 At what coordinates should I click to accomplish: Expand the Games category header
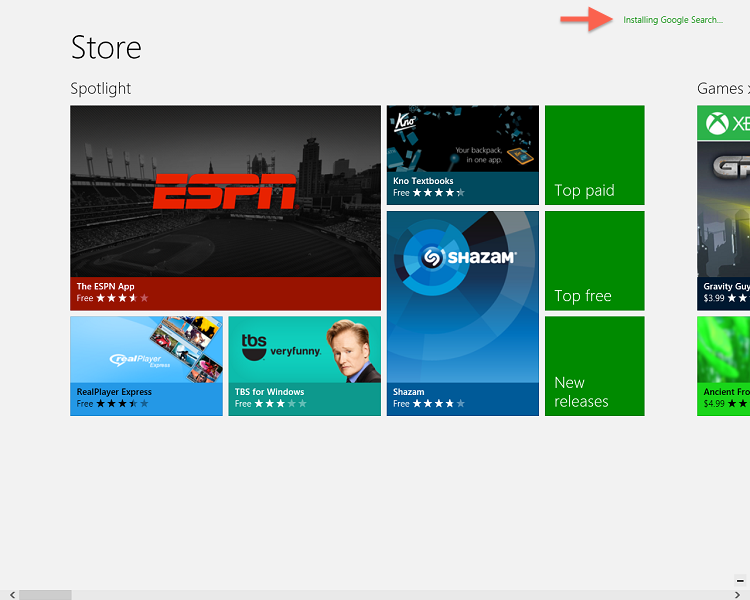click(x=722, y=89)
